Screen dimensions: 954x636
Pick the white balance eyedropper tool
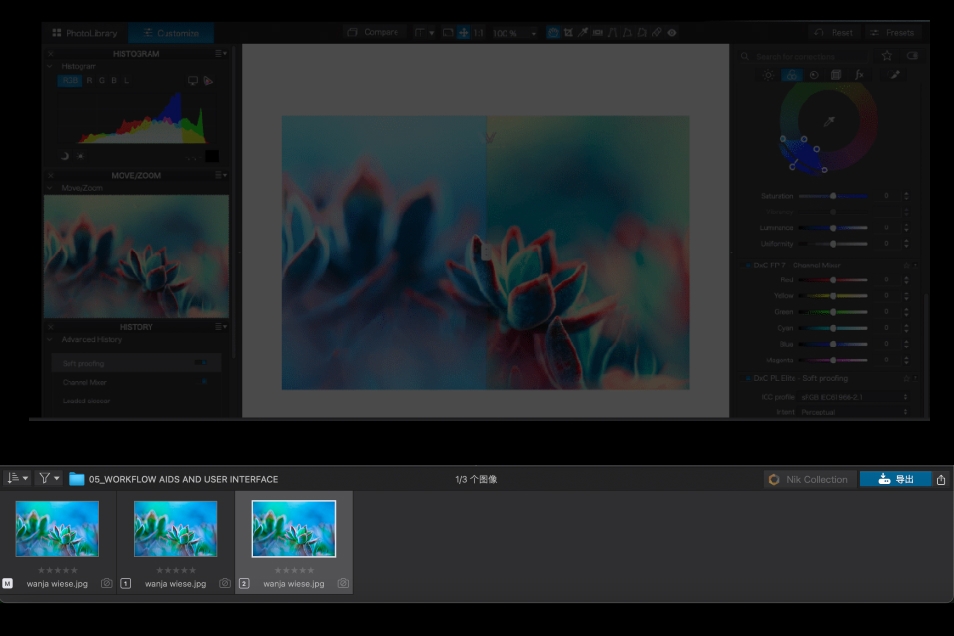click(583, 33)
